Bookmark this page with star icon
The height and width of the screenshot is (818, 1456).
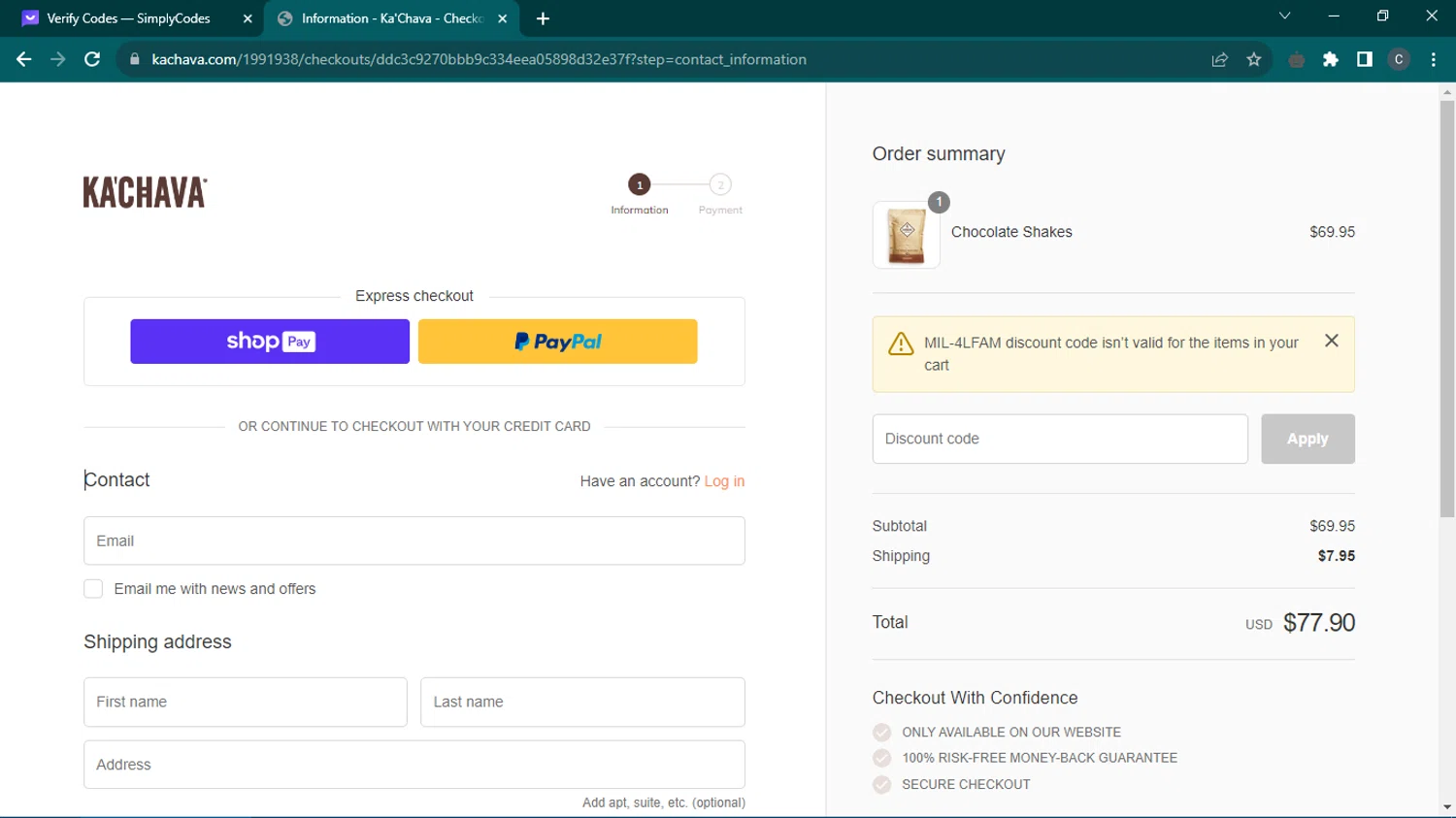tap(1254, 59)
